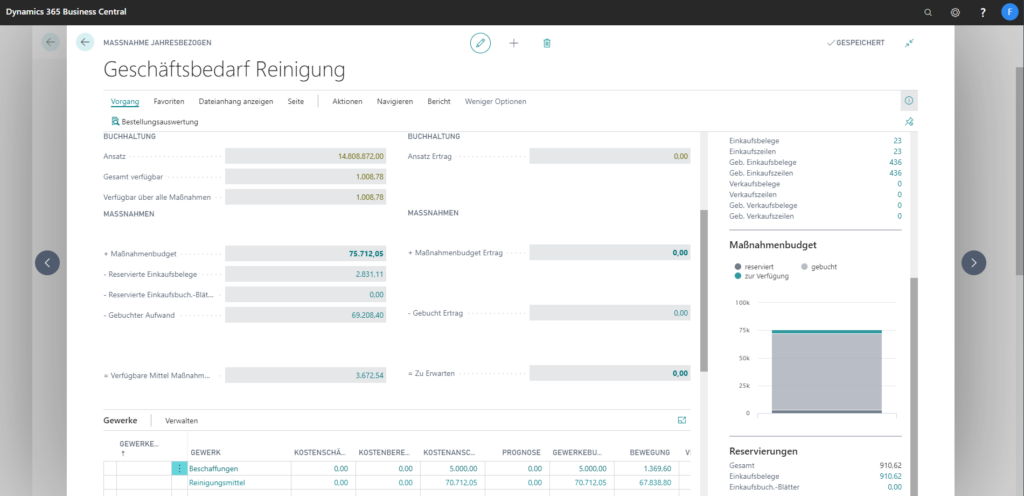
Task: Click 'Weniger Optionen' to reduce menu
Action: [x=495, y=102]
